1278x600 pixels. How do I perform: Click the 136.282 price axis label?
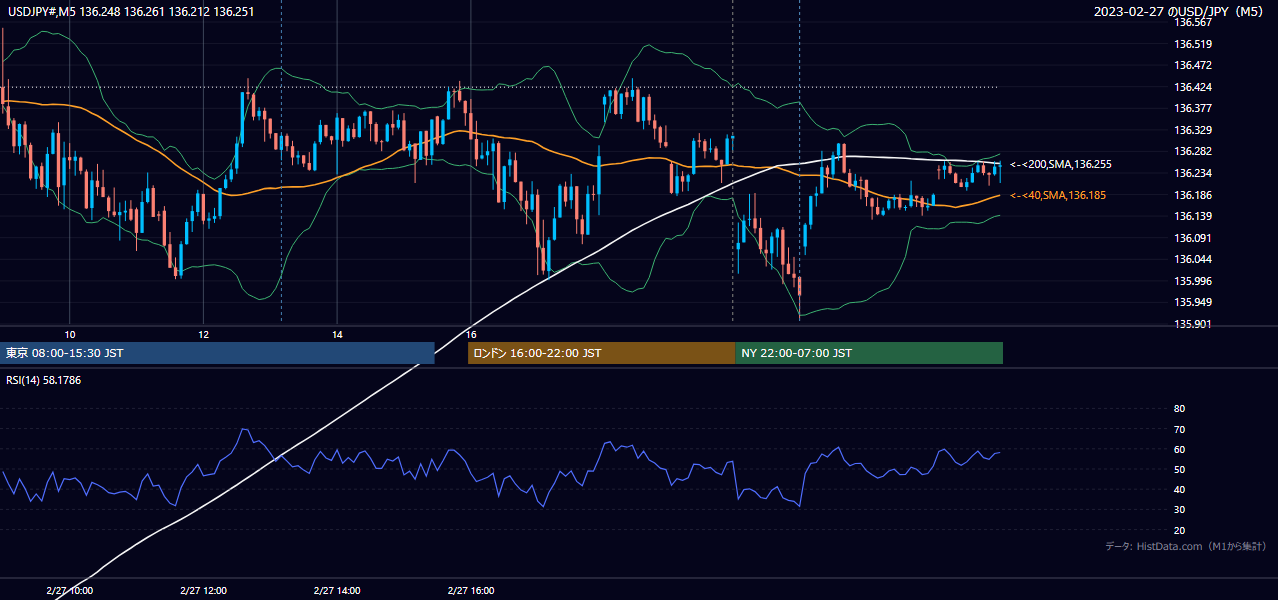pyautogui.click(x=1192, y=151)
